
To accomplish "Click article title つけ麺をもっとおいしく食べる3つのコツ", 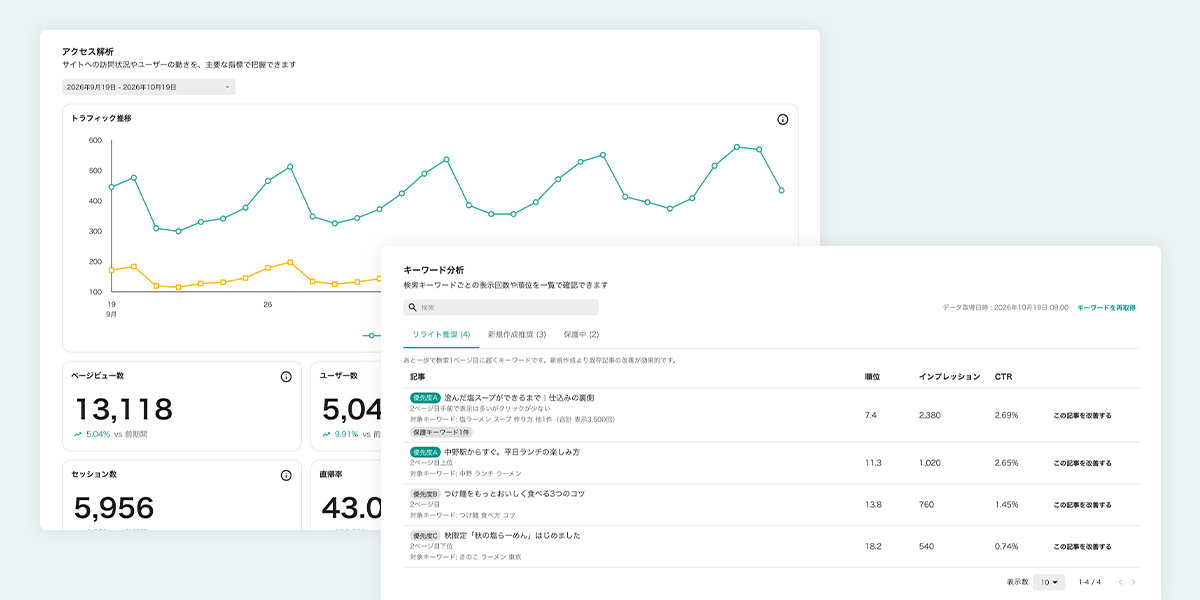I will (515, 494).
